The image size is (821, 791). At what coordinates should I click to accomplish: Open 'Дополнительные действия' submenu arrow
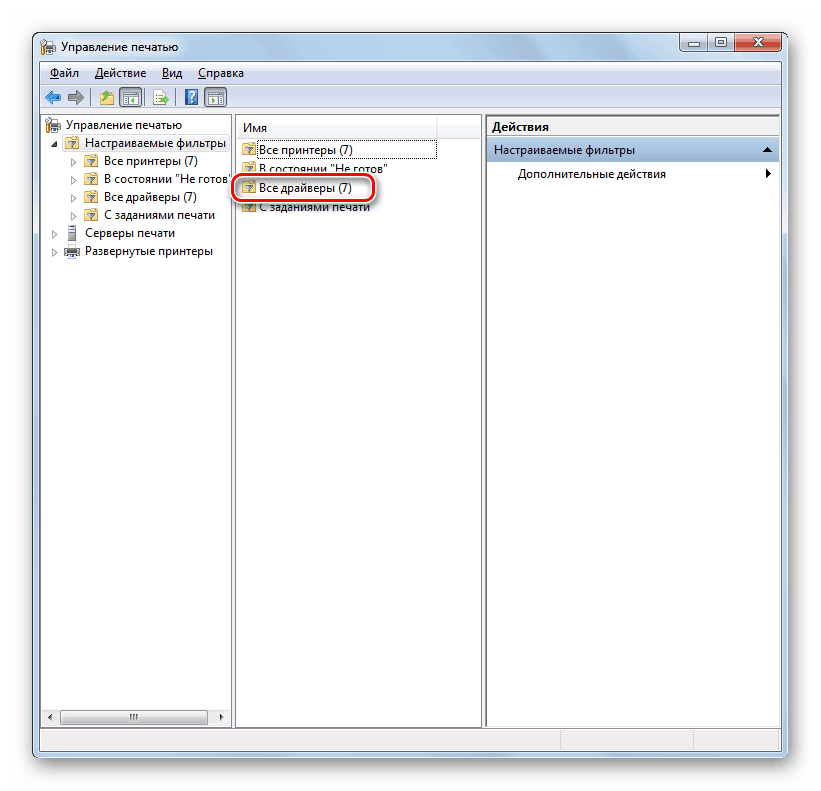tap(768, 174)
